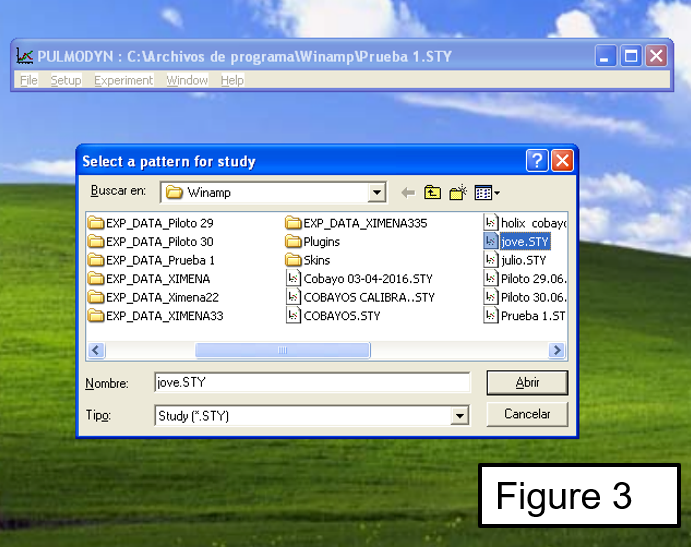Viewport: 691px width, 547px height.
Task: Click the horizontal scrollbar thumb
Action: click(282, 350)
